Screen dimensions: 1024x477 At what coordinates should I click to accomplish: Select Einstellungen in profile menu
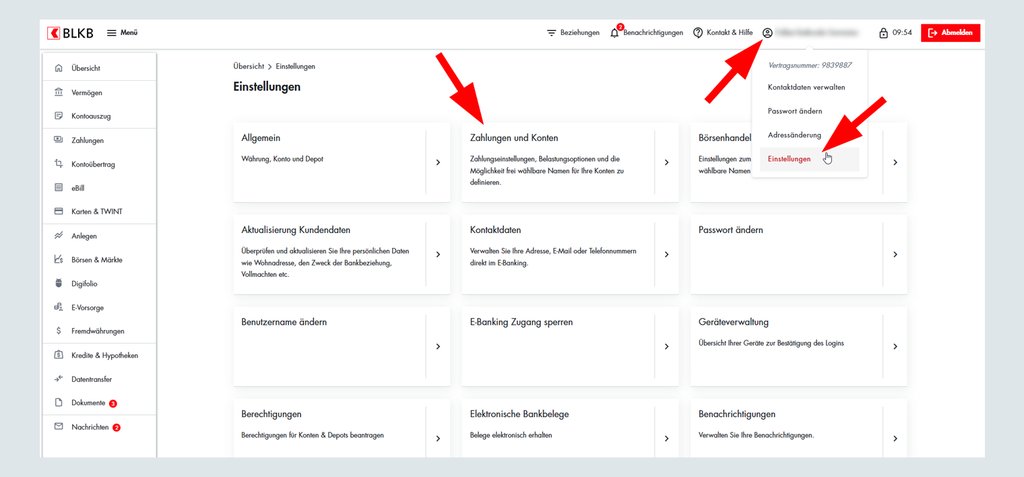click(x=810, y=159)
